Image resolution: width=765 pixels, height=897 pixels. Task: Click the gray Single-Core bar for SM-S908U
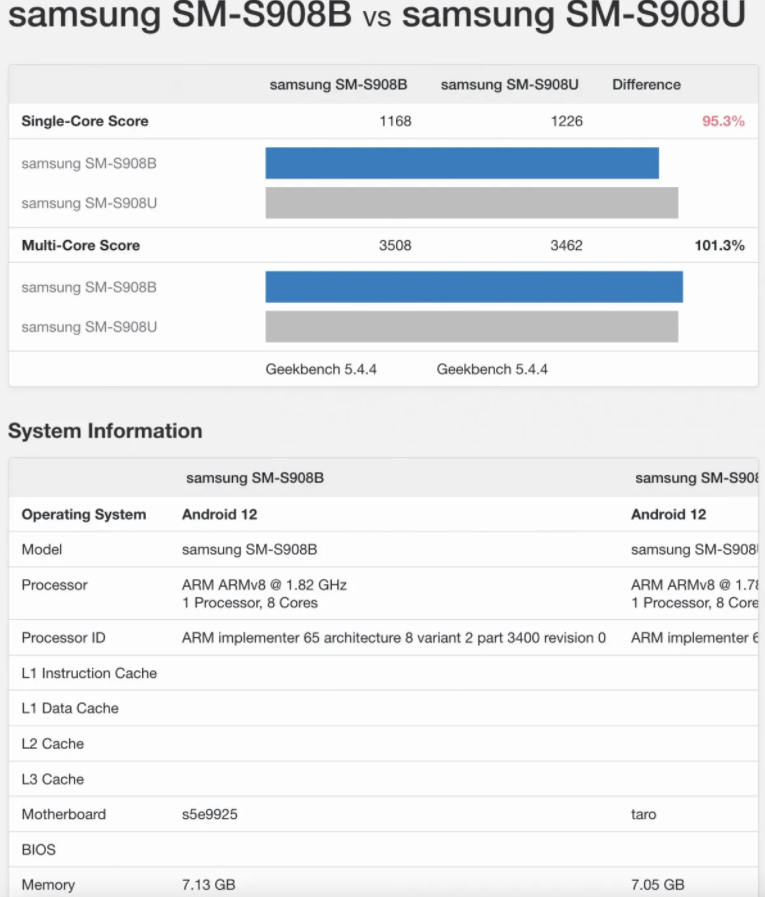click(x=471, y=203)
